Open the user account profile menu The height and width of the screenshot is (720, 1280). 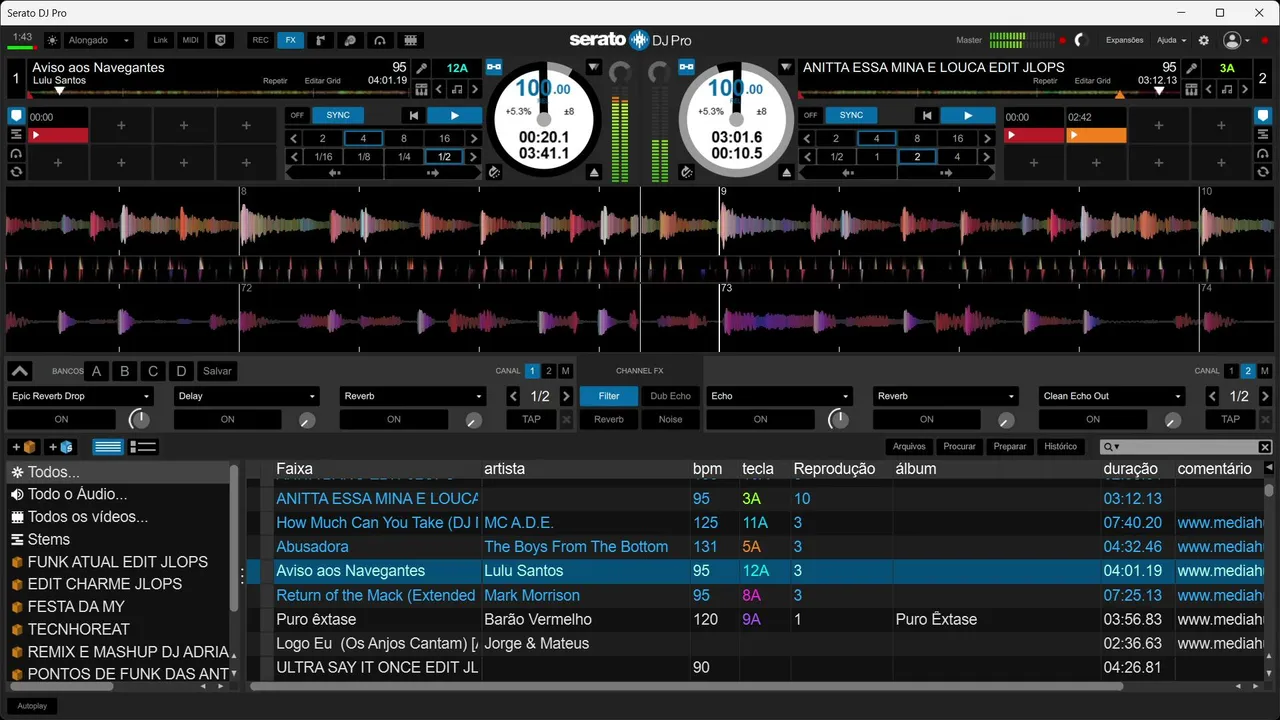[1236, 40]
